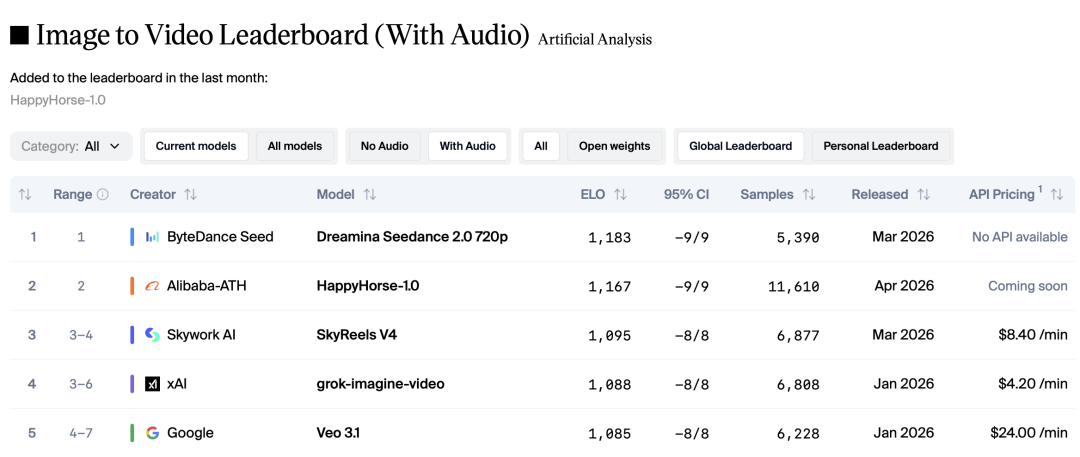This screenshot has height=457, width=1080.
Task: Click ByteDance Seed purple color bar
Action: click(132, 237)
